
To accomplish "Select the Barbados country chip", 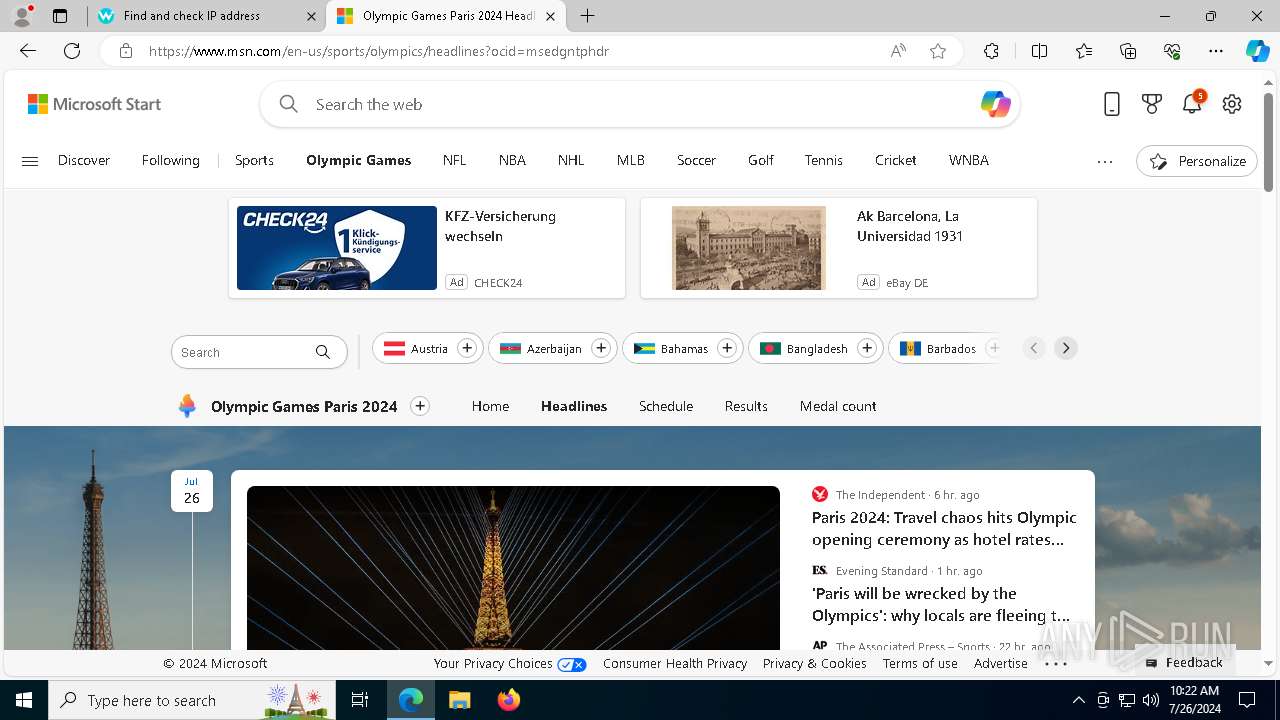I will [x=945, y=348].
